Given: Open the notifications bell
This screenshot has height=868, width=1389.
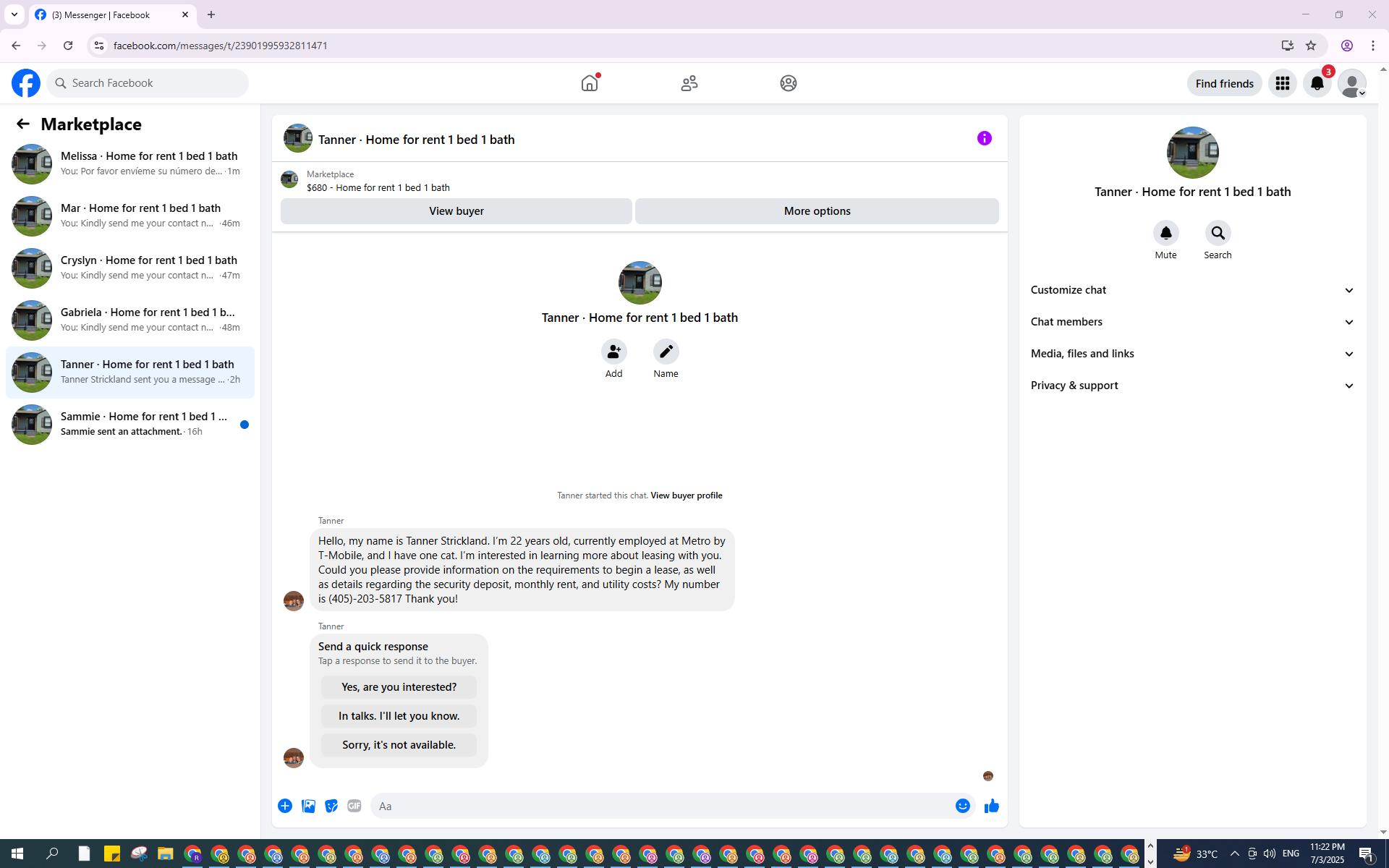Looking at the screenshot, I should pos(1317,83).
